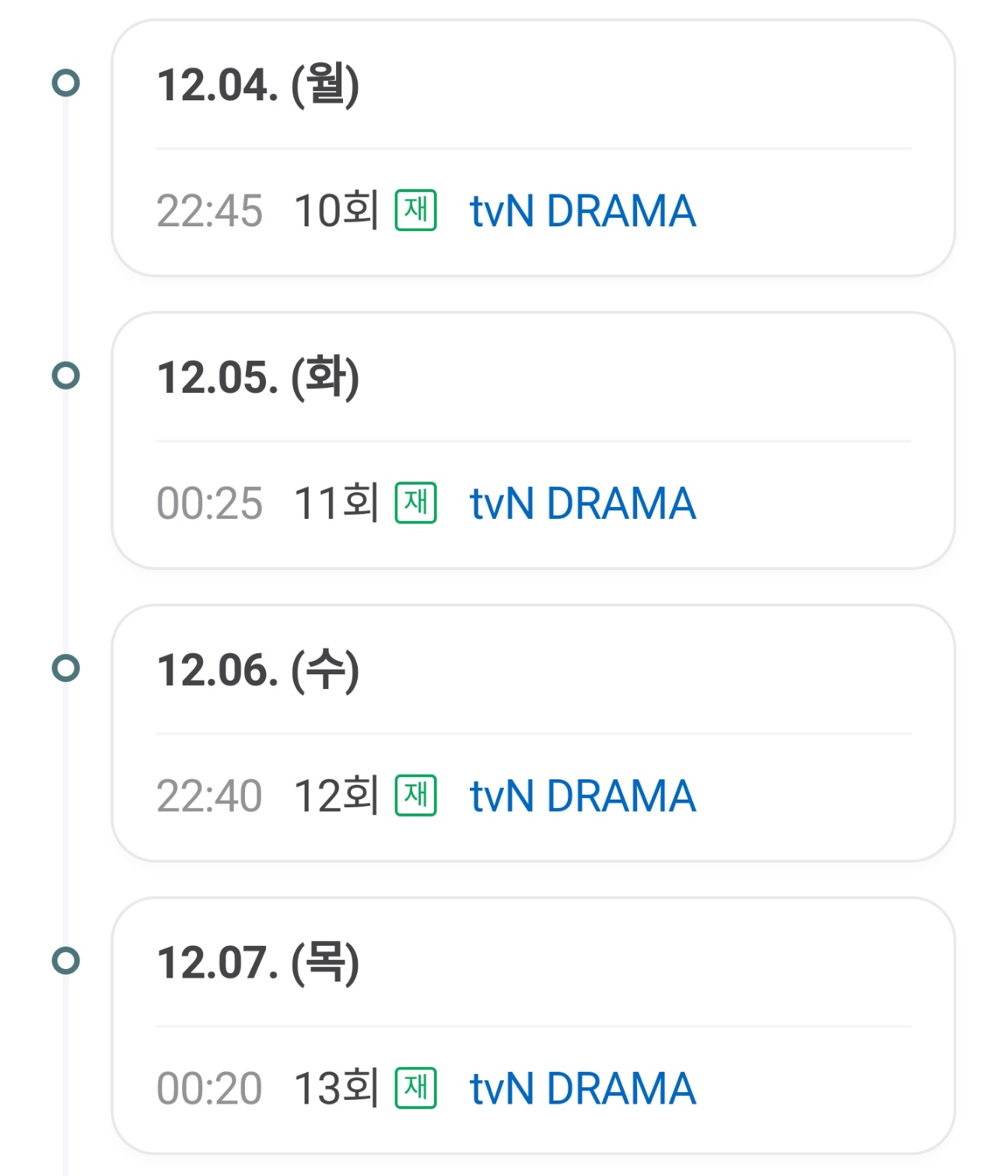Select the 12.07 timeline circle marker
This screenshot has height=1176, width=1008.
pos(66,961)
